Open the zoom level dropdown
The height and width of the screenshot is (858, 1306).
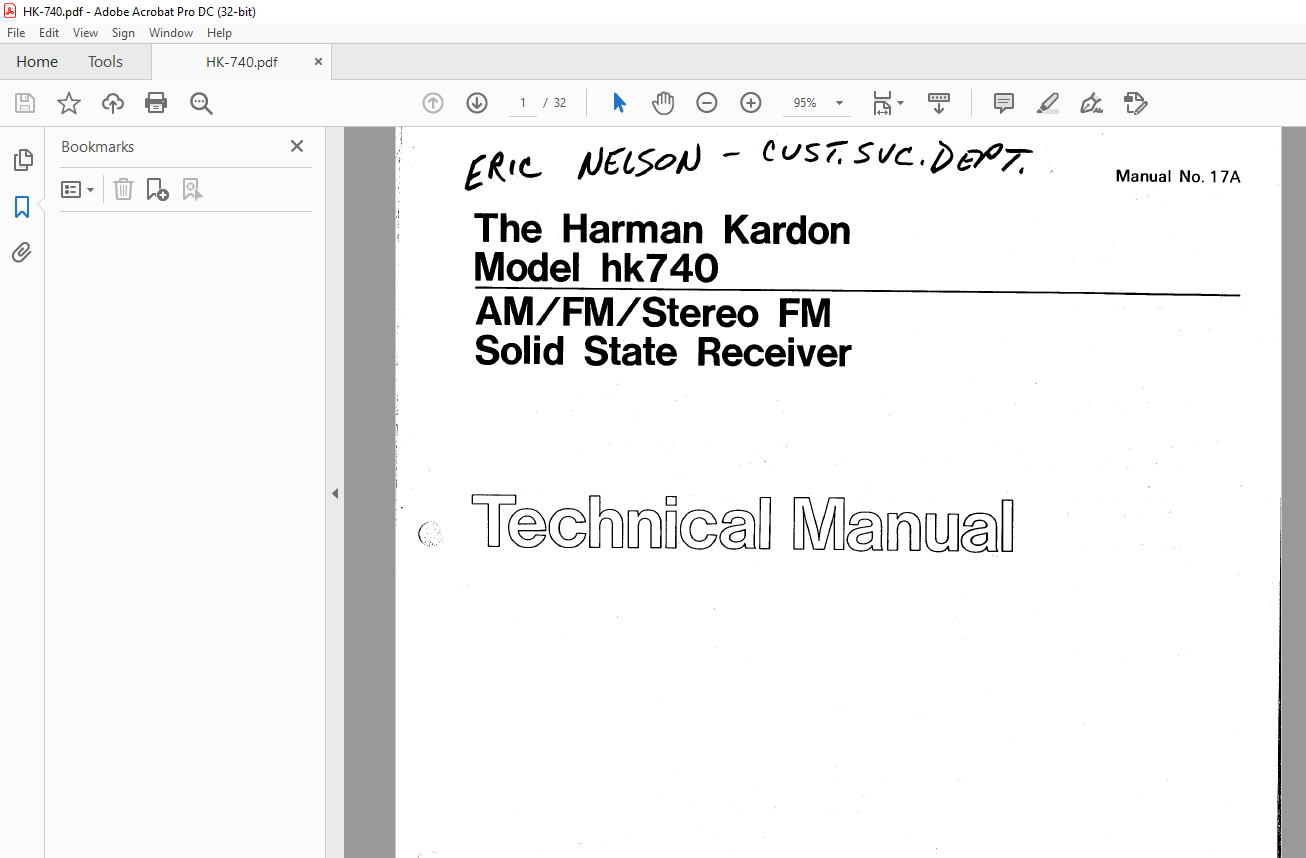pos(839,103)
